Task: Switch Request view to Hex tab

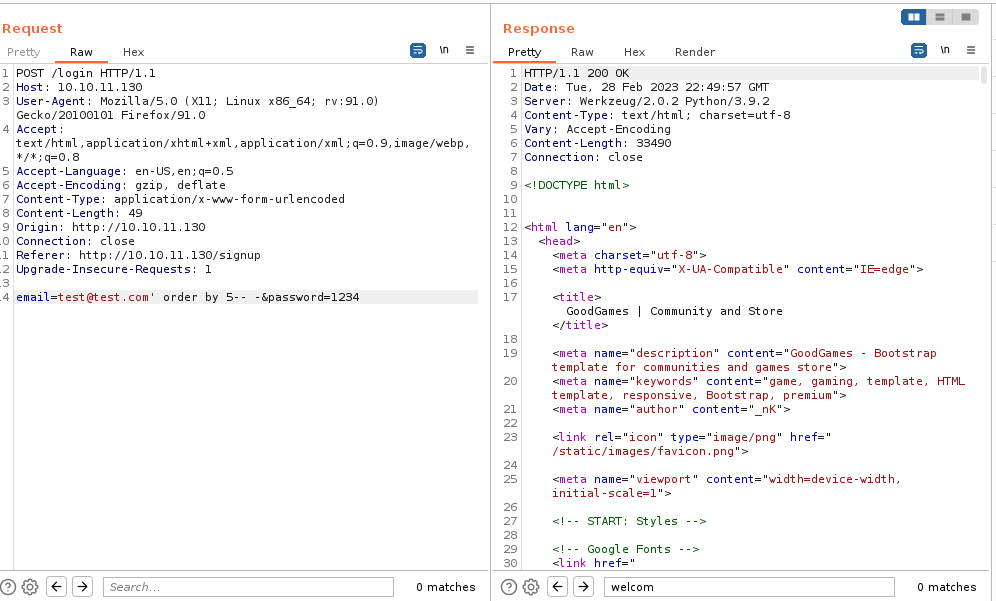Action: pos(133,52)
